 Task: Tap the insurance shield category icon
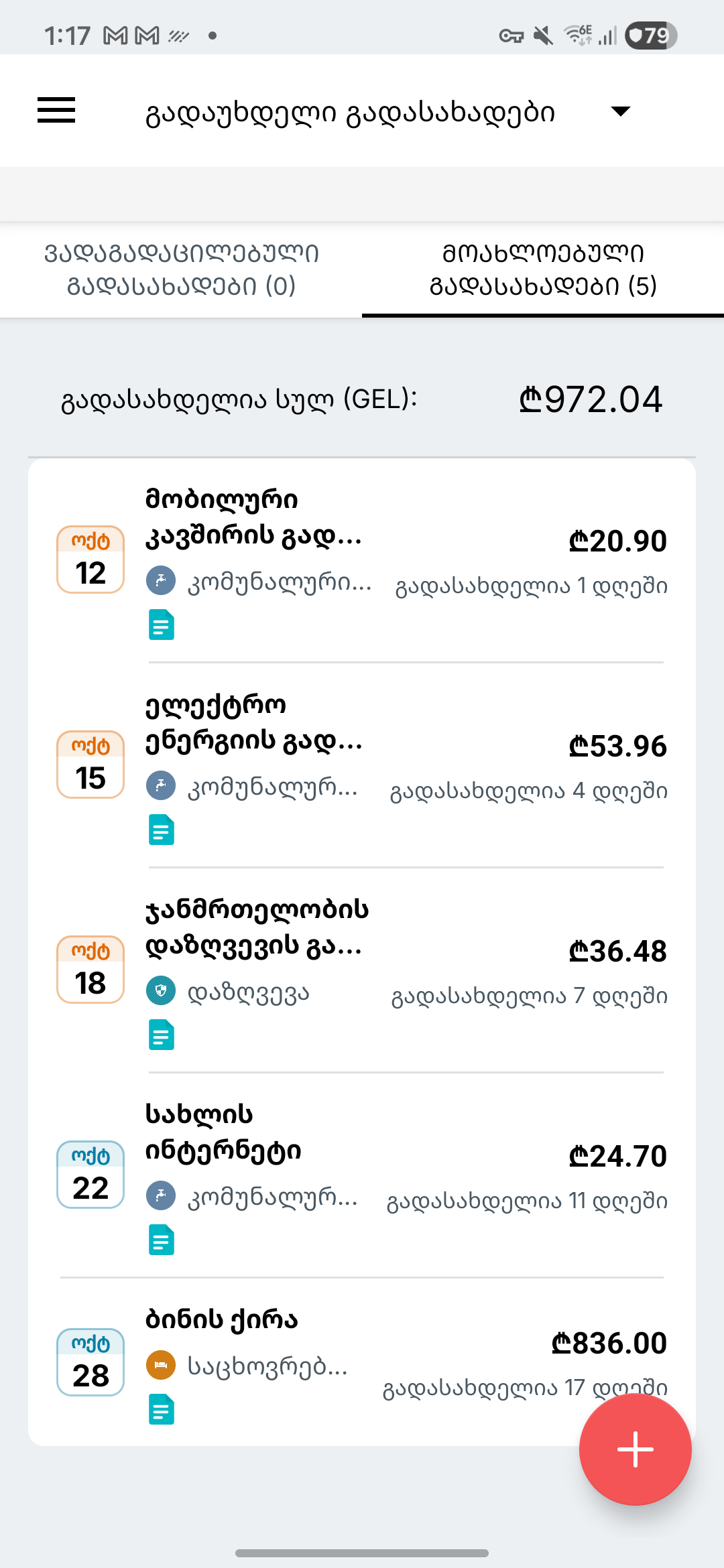point(161,990)
